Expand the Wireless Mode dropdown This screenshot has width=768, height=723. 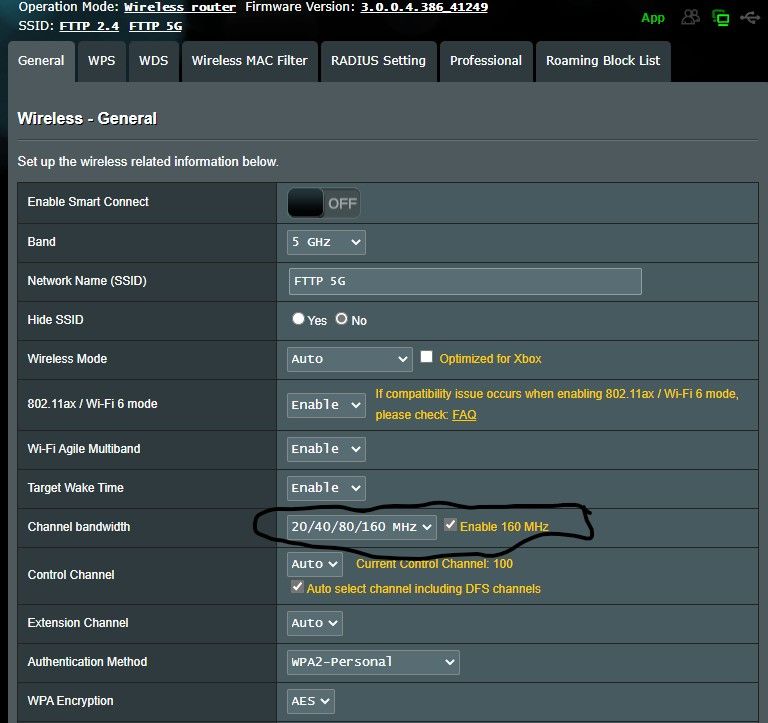click(349, 359)
